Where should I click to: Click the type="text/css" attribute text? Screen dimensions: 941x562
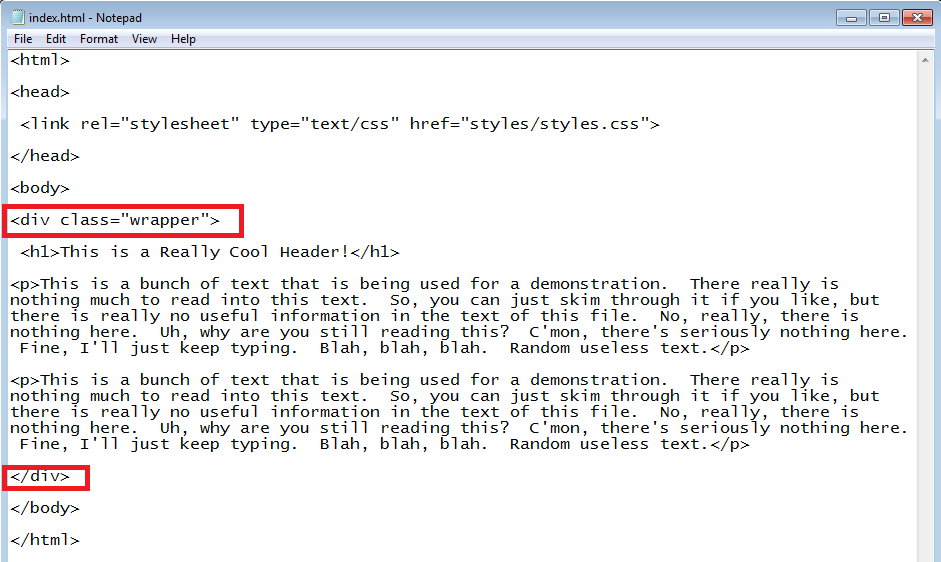tap(325, 124)
